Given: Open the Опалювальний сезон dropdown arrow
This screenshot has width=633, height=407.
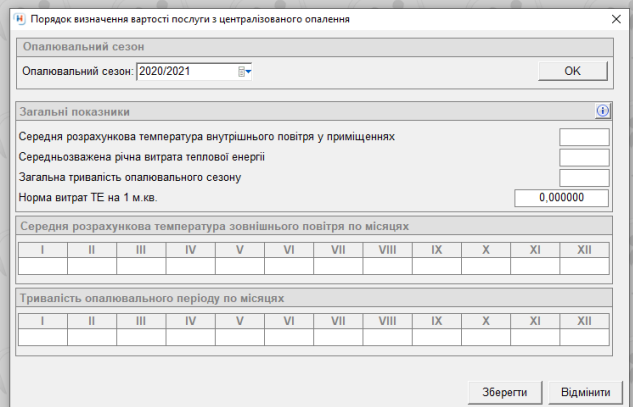Looking at the screenshot, I should coord(249,71).
